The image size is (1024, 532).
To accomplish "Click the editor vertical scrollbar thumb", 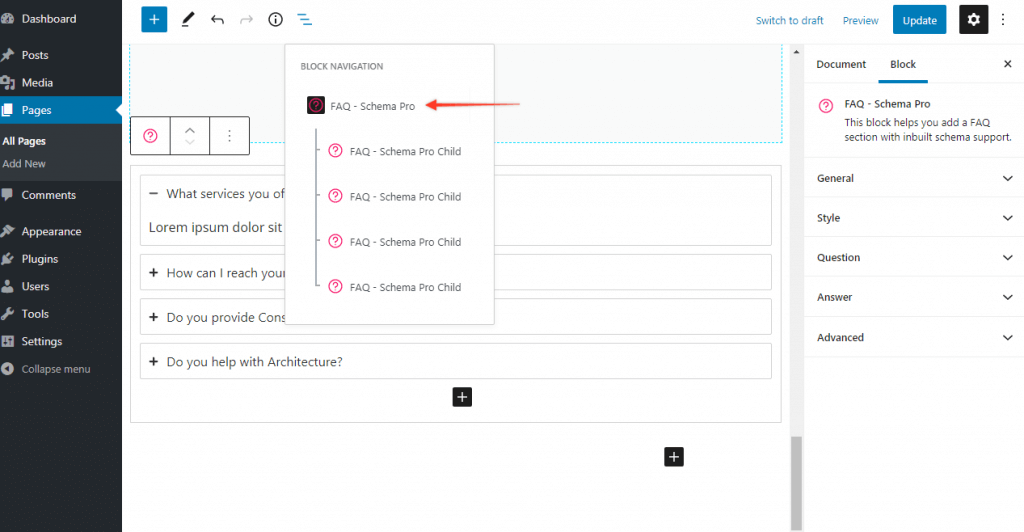I will pyautogui.click(x=796, y=482).
